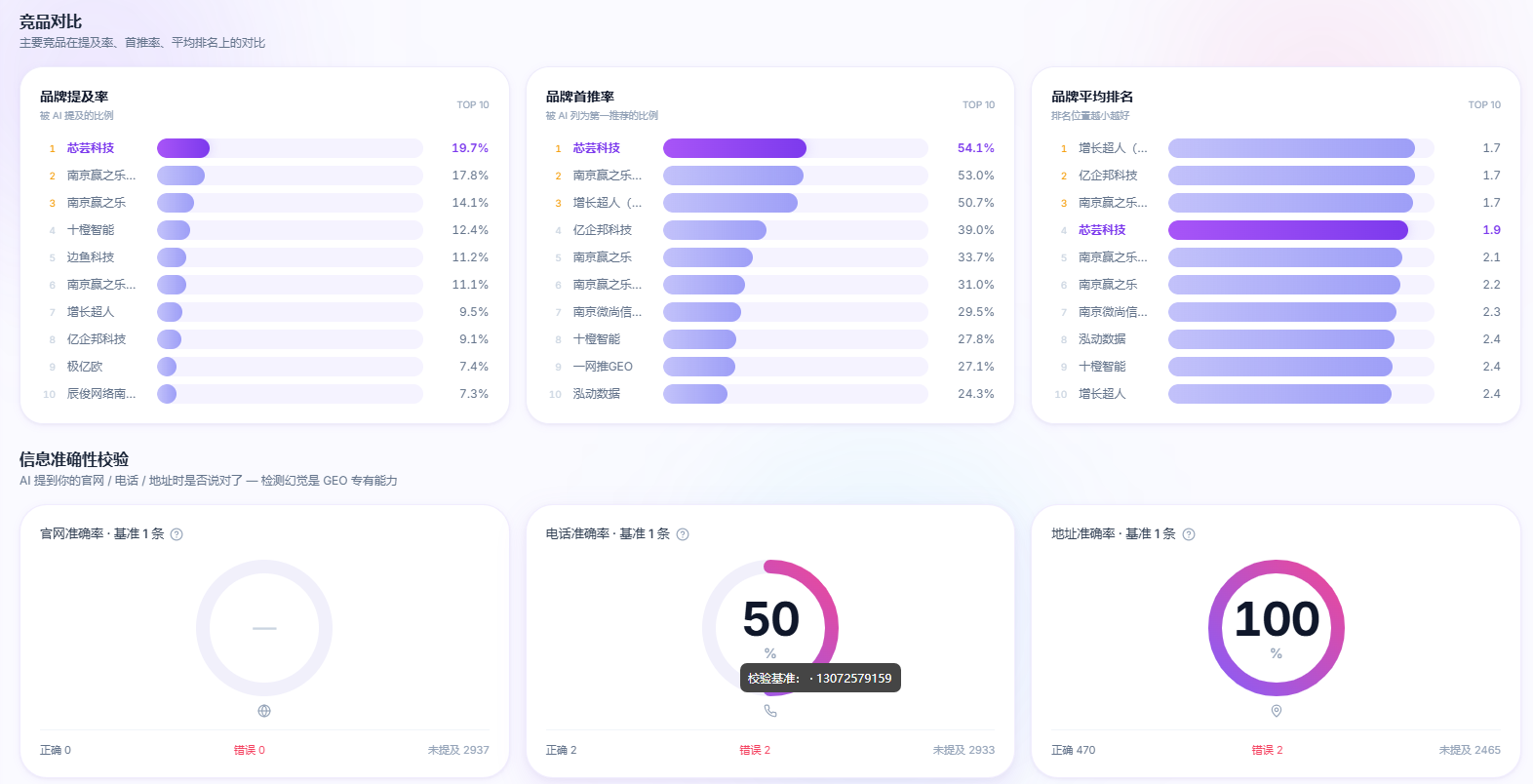The image size is (1533, 784).
Task: Click TOP 10 label in 品牌提及率 card
Action: click(473, 105)
